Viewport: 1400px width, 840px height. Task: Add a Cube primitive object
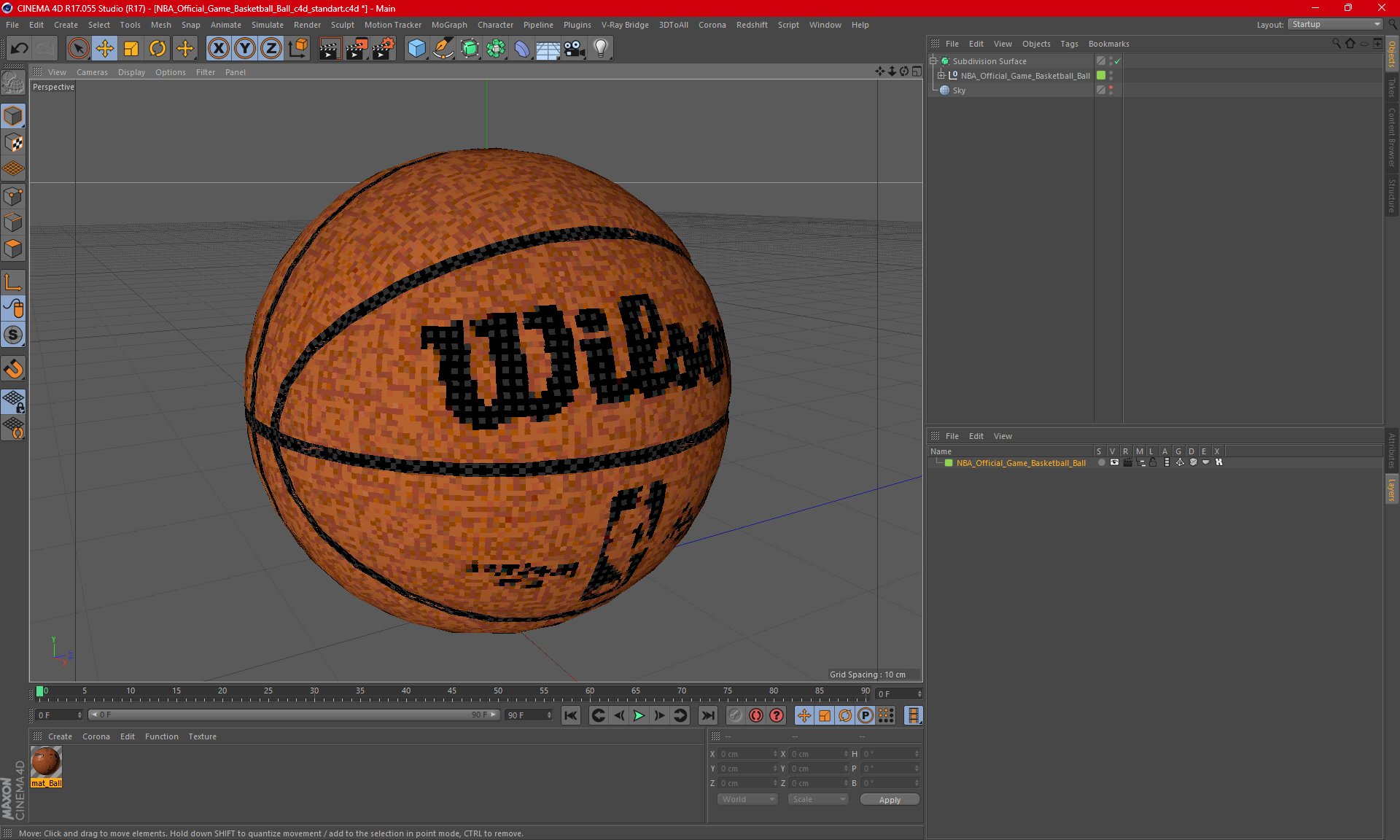pyautogui.click(x=416, y=49)
